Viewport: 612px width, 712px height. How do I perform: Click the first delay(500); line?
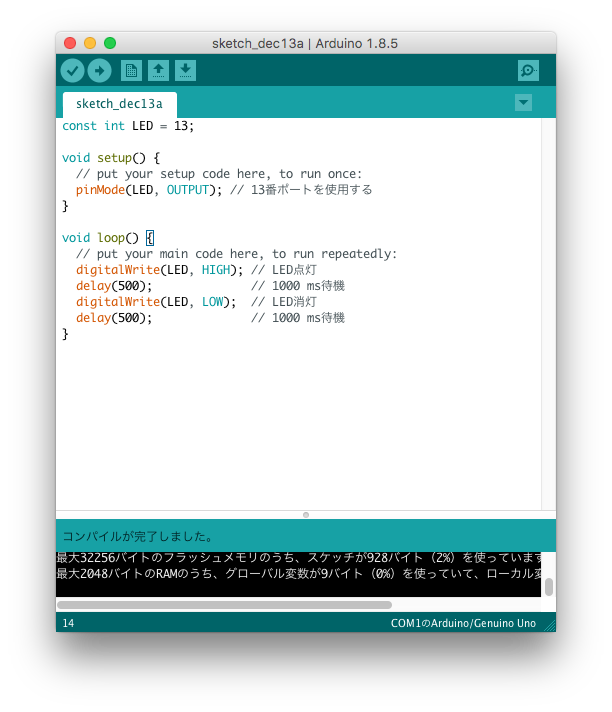210,286
